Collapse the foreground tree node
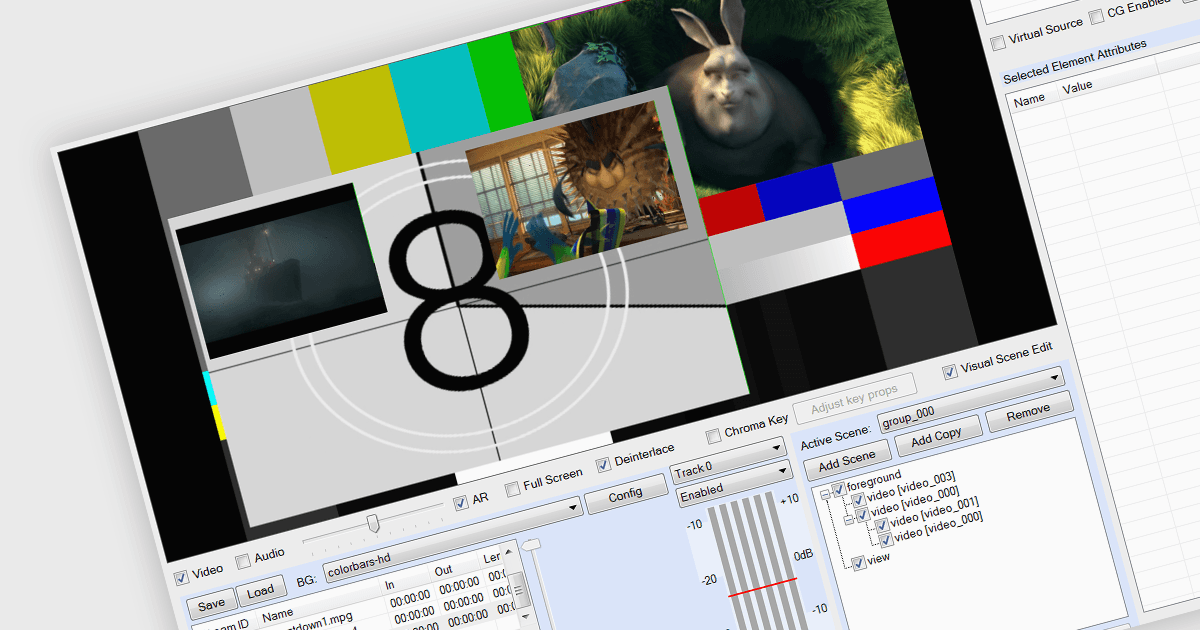The height and width of the screenshot is (630, 1200). tap(824, 493)
